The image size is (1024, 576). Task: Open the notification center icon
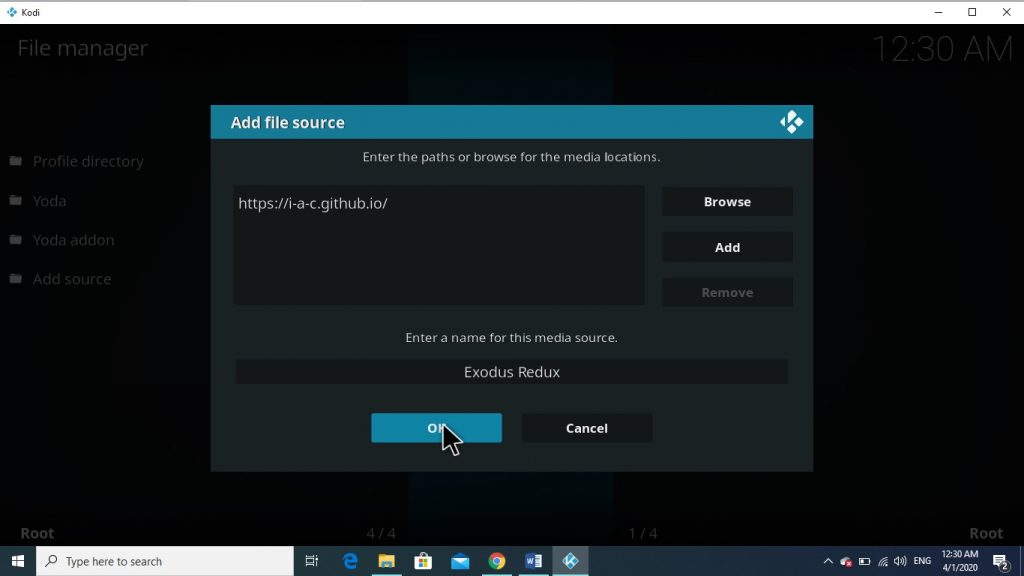tap(1000, 561)
